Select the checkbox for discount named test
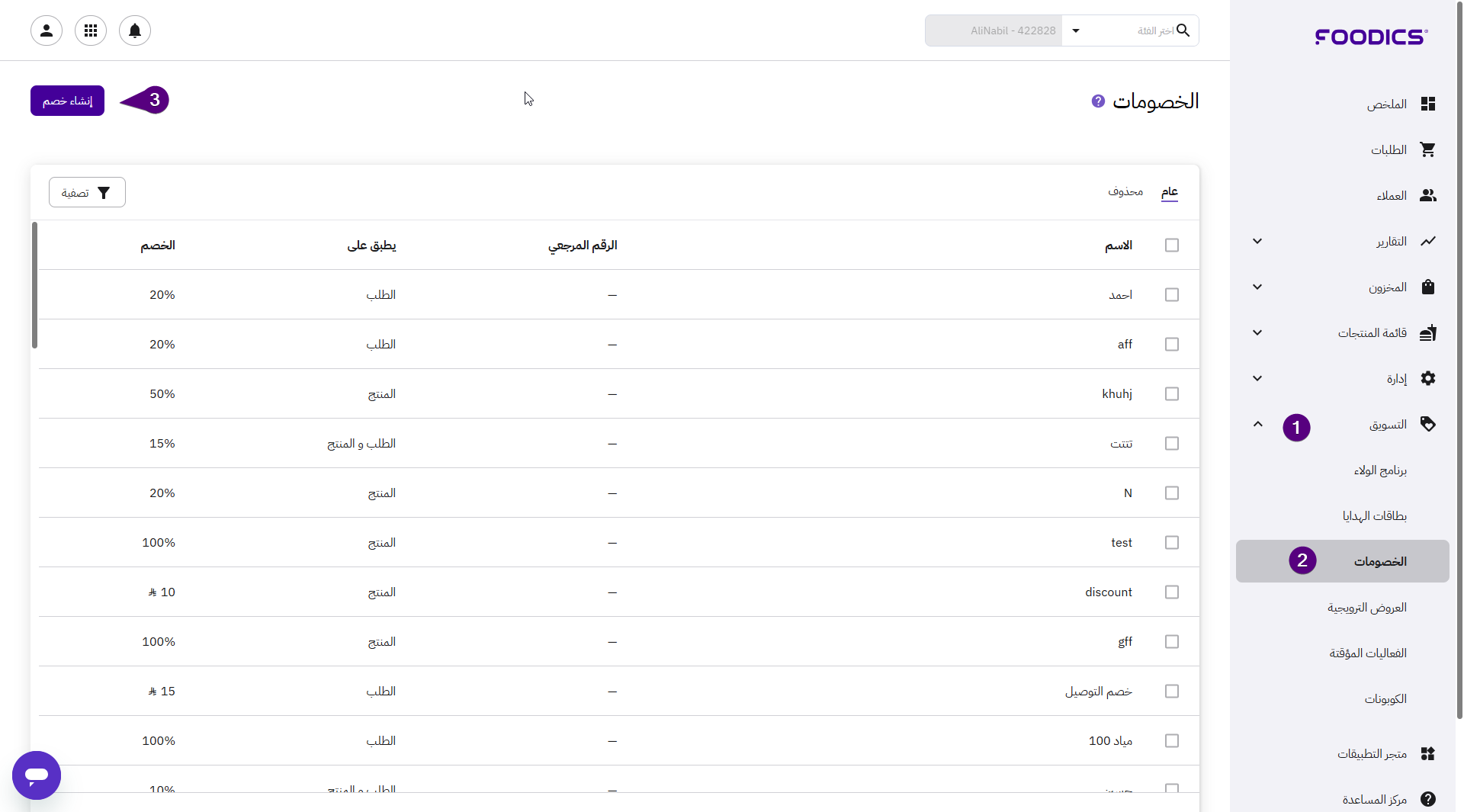Viewport: 1464px width, 812px height. tap(1172, 543)
